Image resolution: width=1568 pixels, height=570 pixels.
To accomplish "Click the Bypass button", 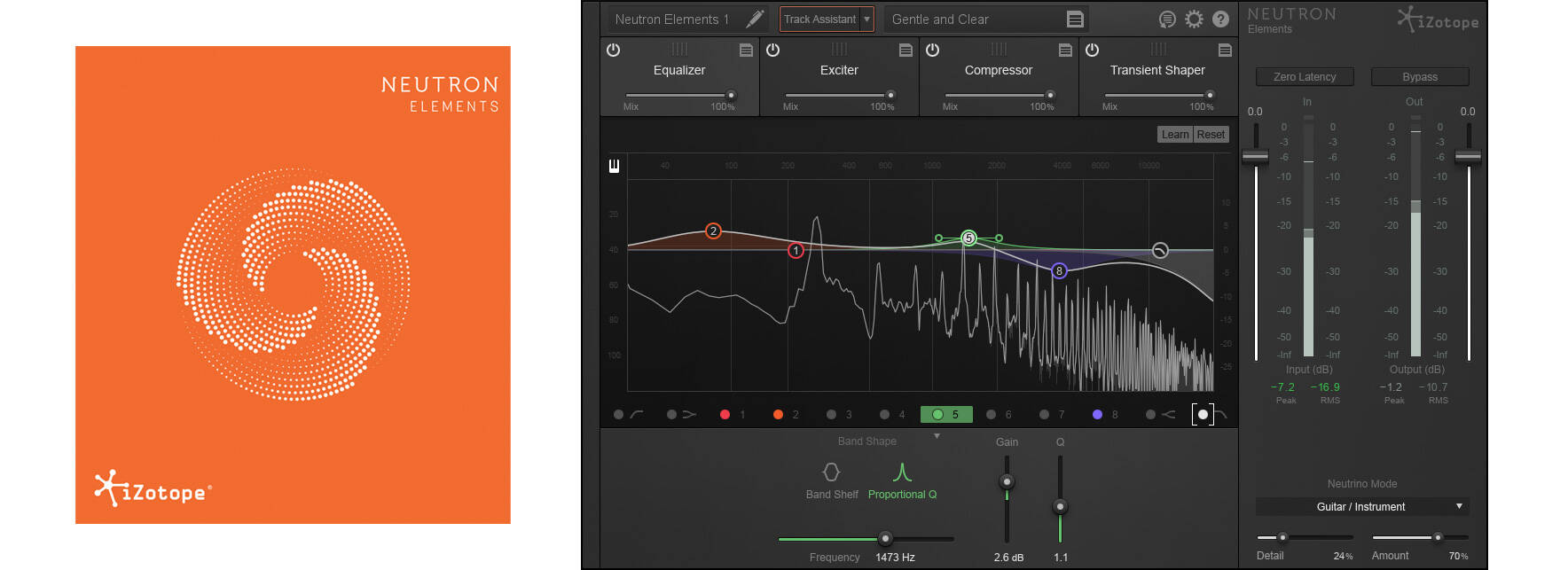I will (x=1420, y=77).
